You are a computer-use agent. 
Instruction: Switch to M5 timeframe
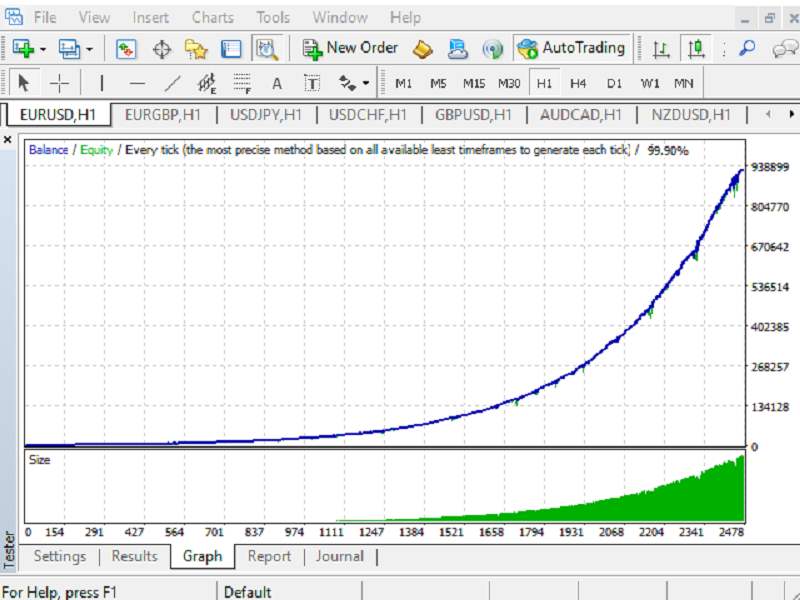(438, 83)
